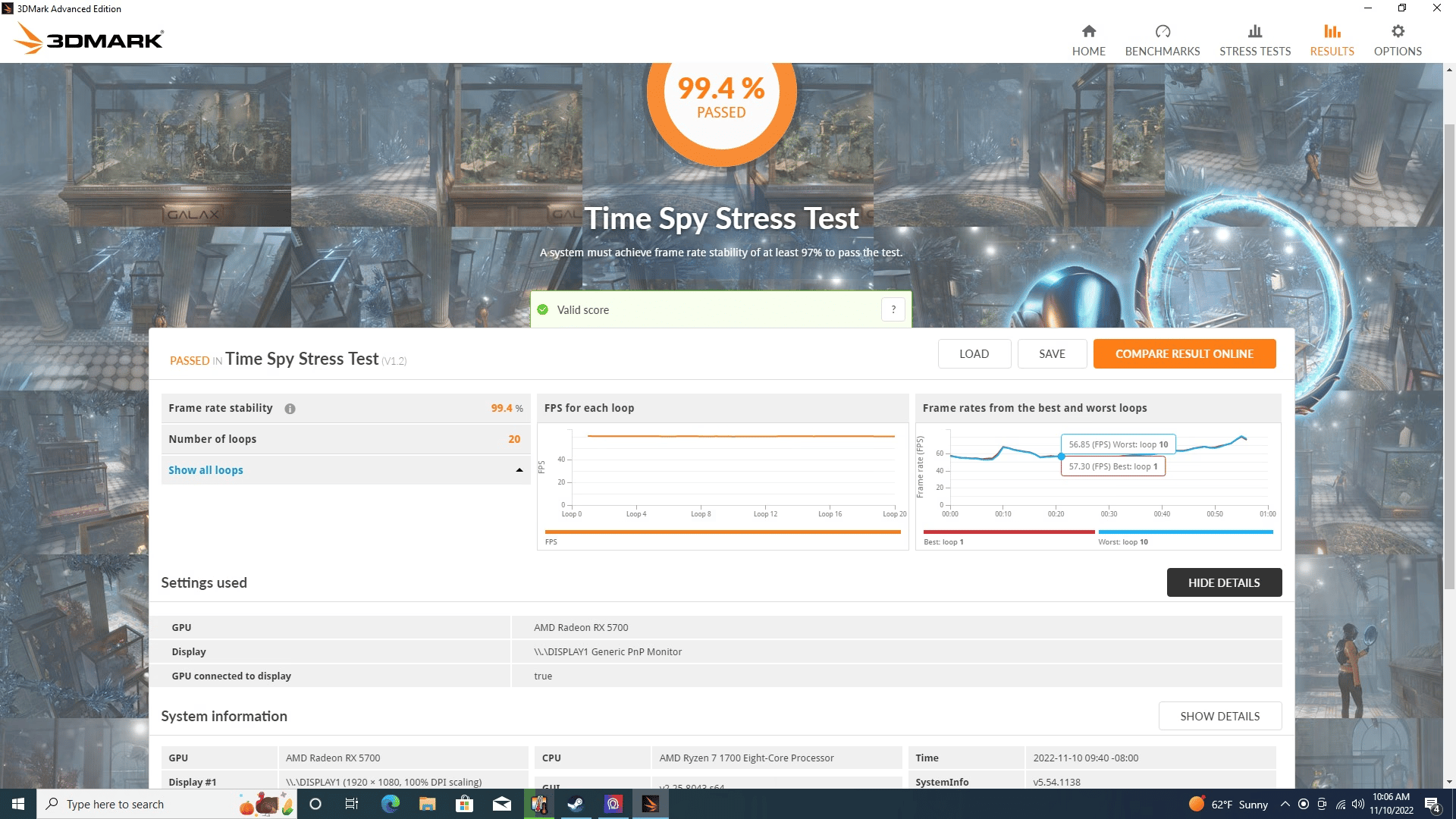Click the FPS for each loop chart line
1456x819 pixels.
click(741, 436)
